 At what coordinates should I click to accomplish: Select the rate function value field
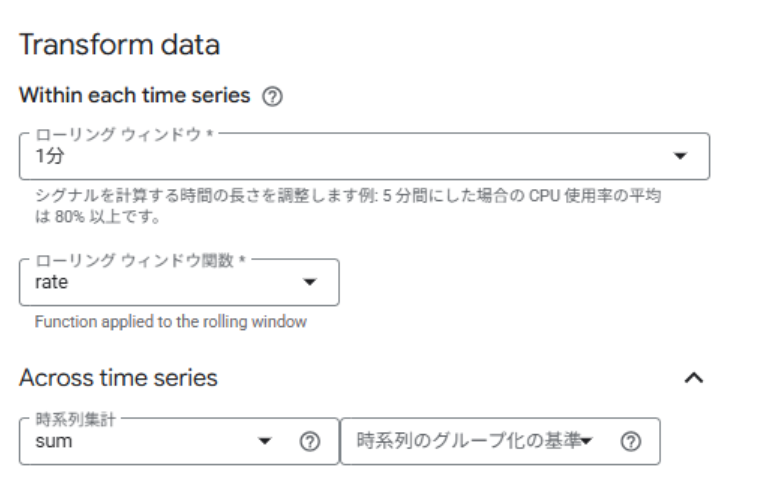pos(52,283)
